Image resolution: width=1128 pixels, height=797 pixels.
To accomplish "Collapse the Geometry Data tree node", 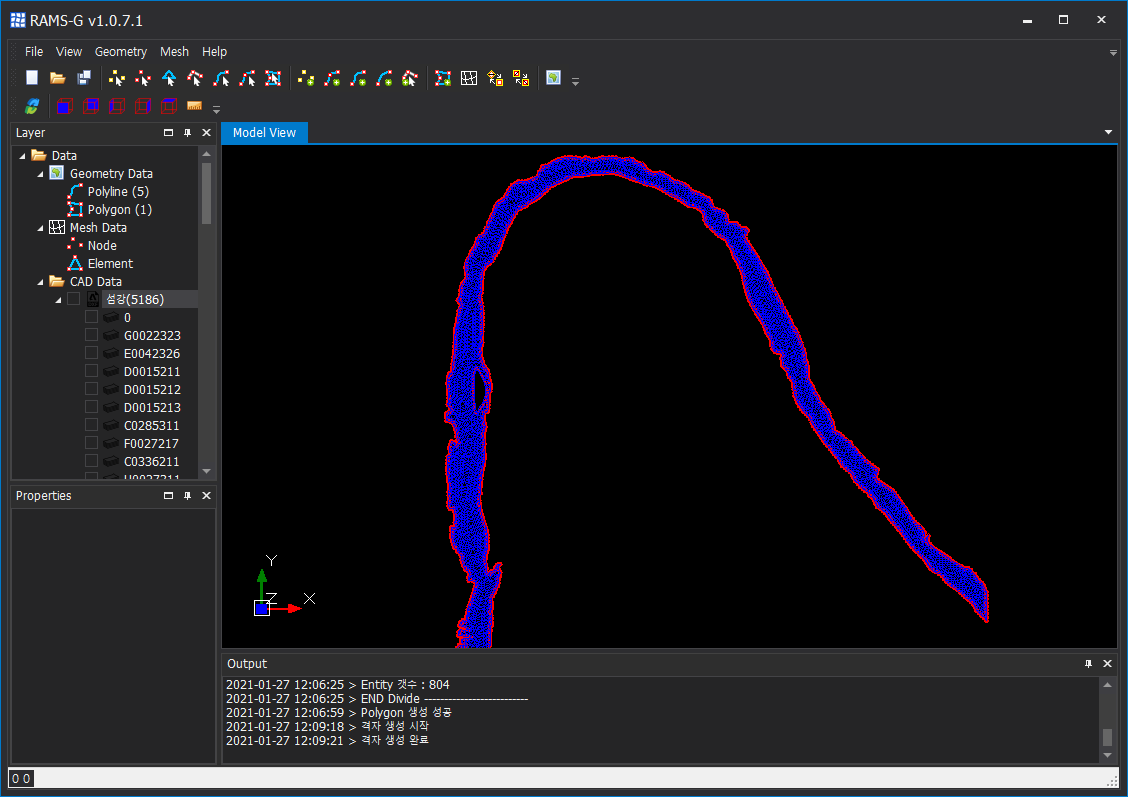I will click(x=40, y=174).
